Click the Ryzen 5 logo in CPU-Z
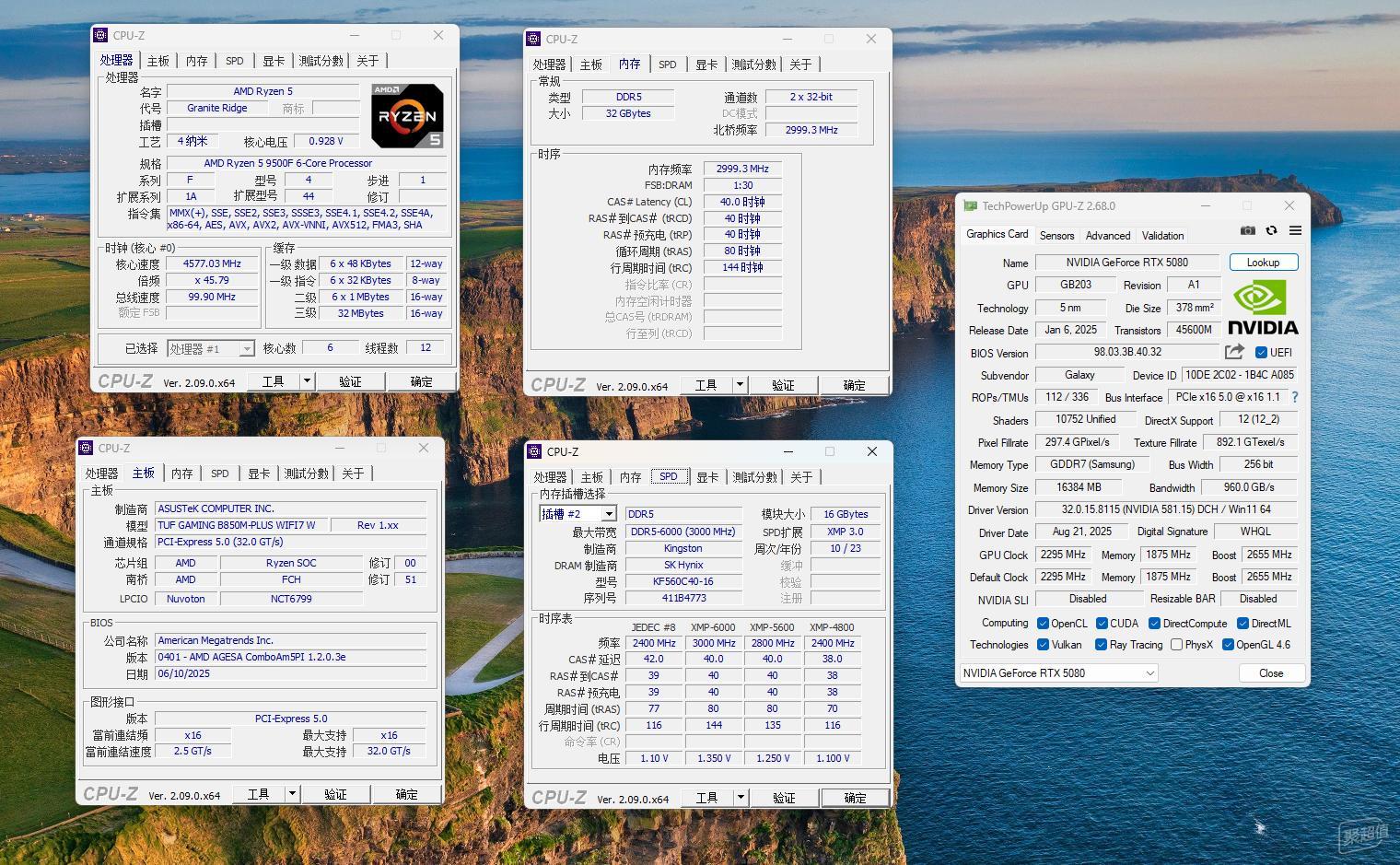Image resolution: width=1400 pixels, height=865 pixels. point(407,115)
